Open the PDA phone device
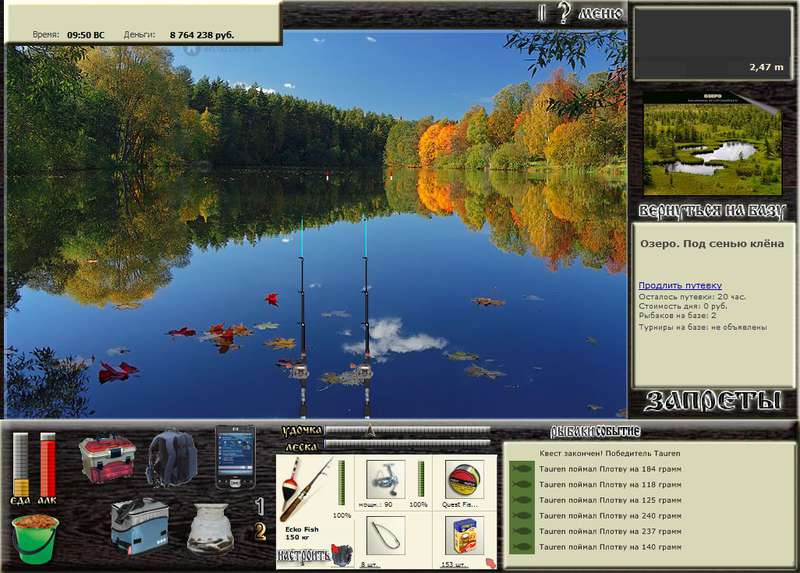 (235, 457)
